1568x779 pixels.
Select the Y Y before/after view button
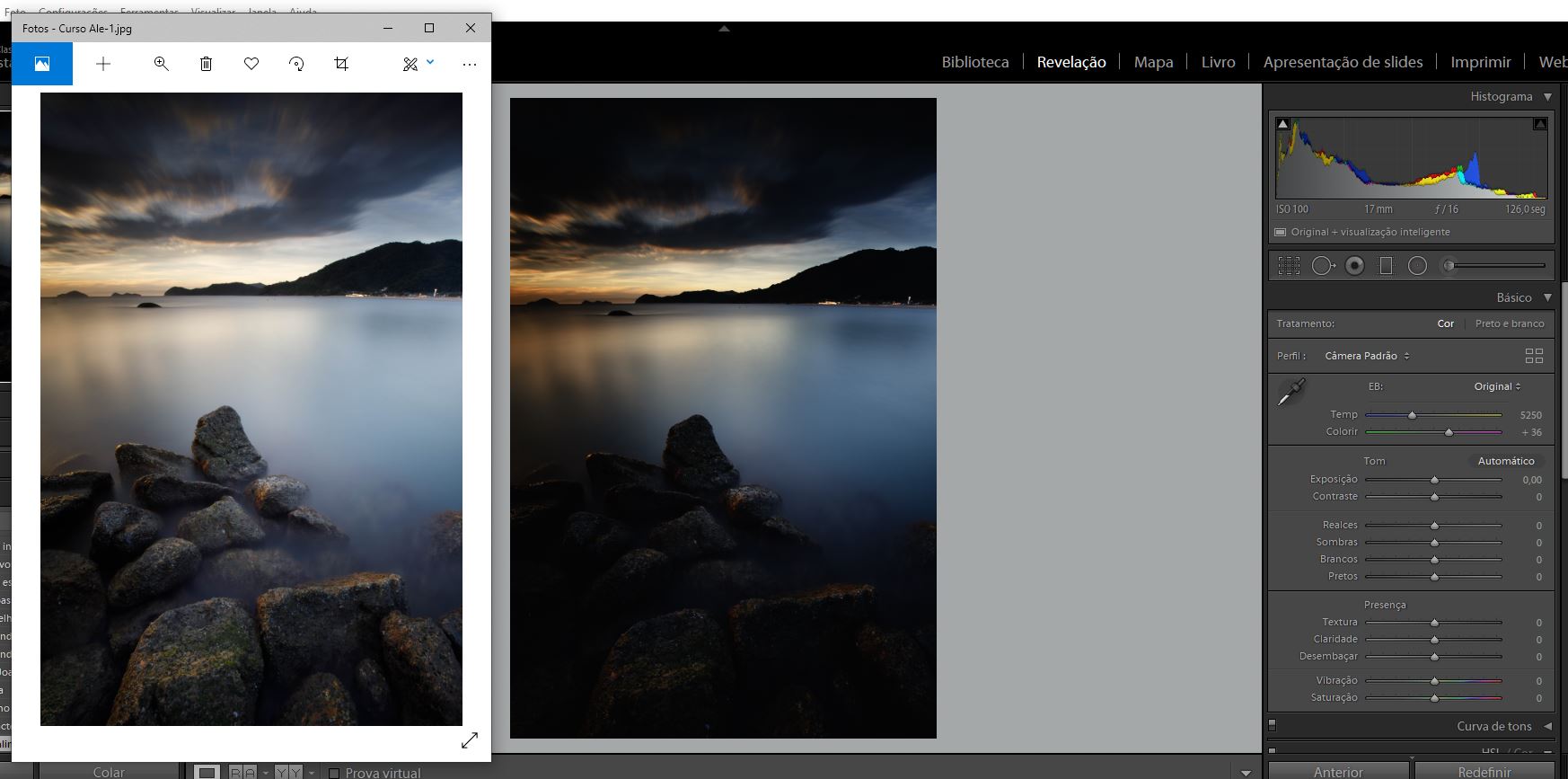click(288, 772)
